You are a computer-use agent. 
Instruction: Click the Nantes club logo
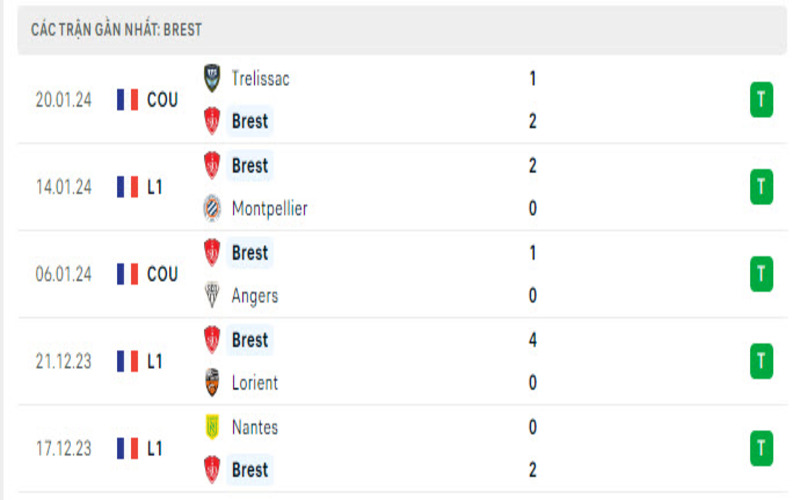point(212,427)
